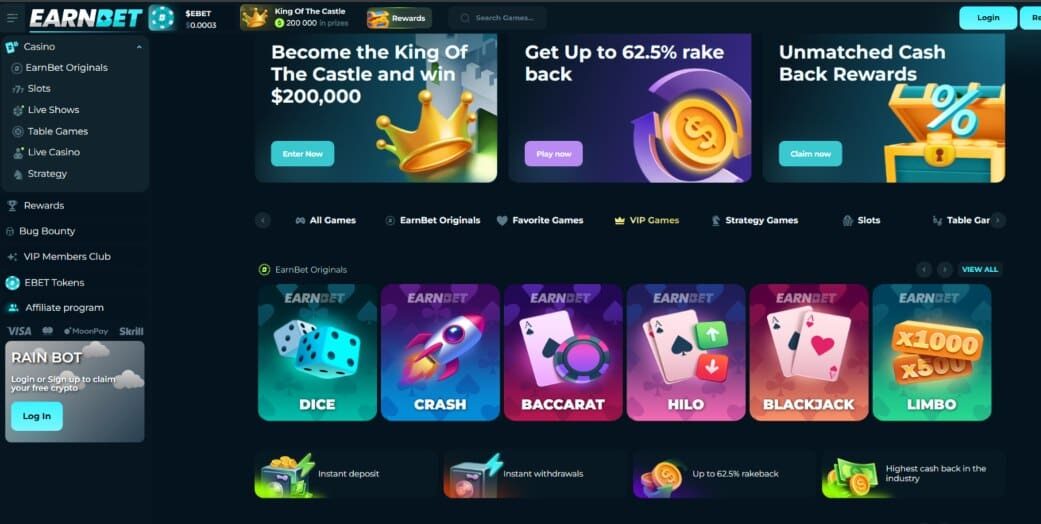
Task: Show next game categories with right arrow
Action: coord(998,220)
